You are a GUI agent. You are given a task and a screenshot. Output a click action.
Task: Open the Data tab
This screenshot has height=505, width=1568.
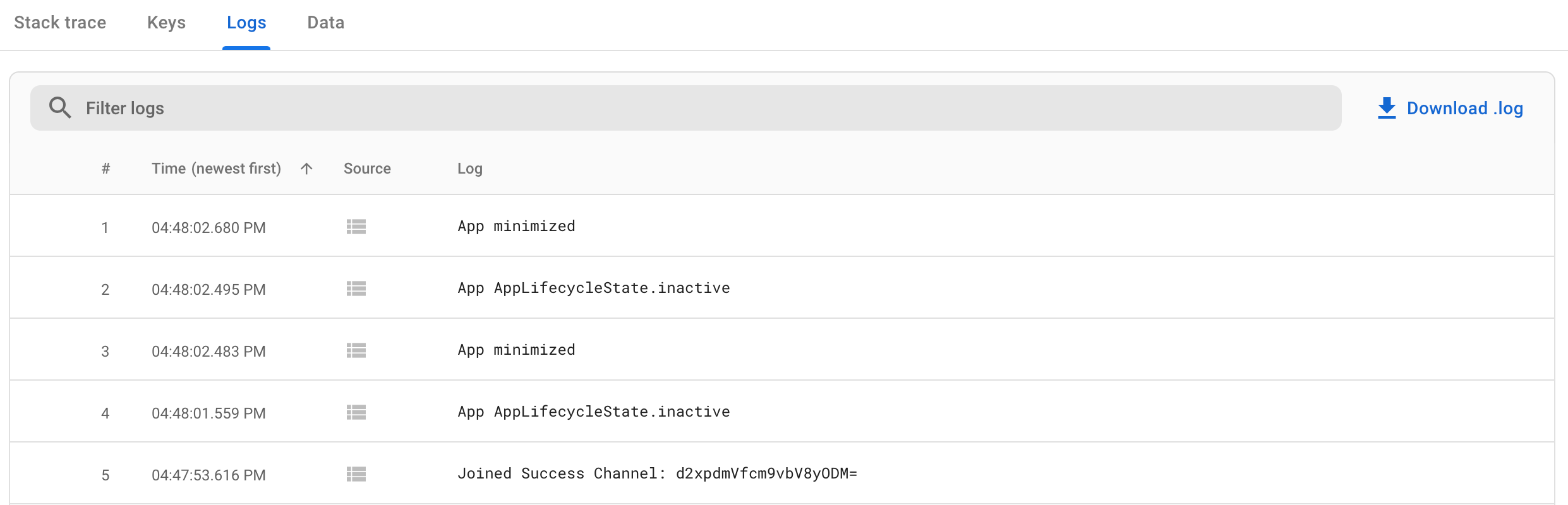[x=325, y=23]
